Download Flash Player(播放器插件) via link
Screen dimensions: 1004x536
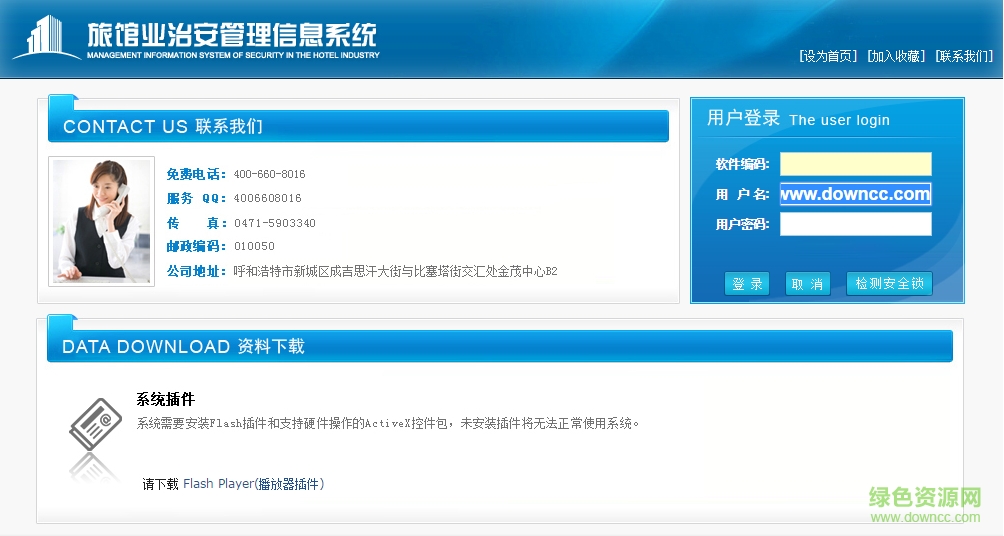tap(253, 484)
